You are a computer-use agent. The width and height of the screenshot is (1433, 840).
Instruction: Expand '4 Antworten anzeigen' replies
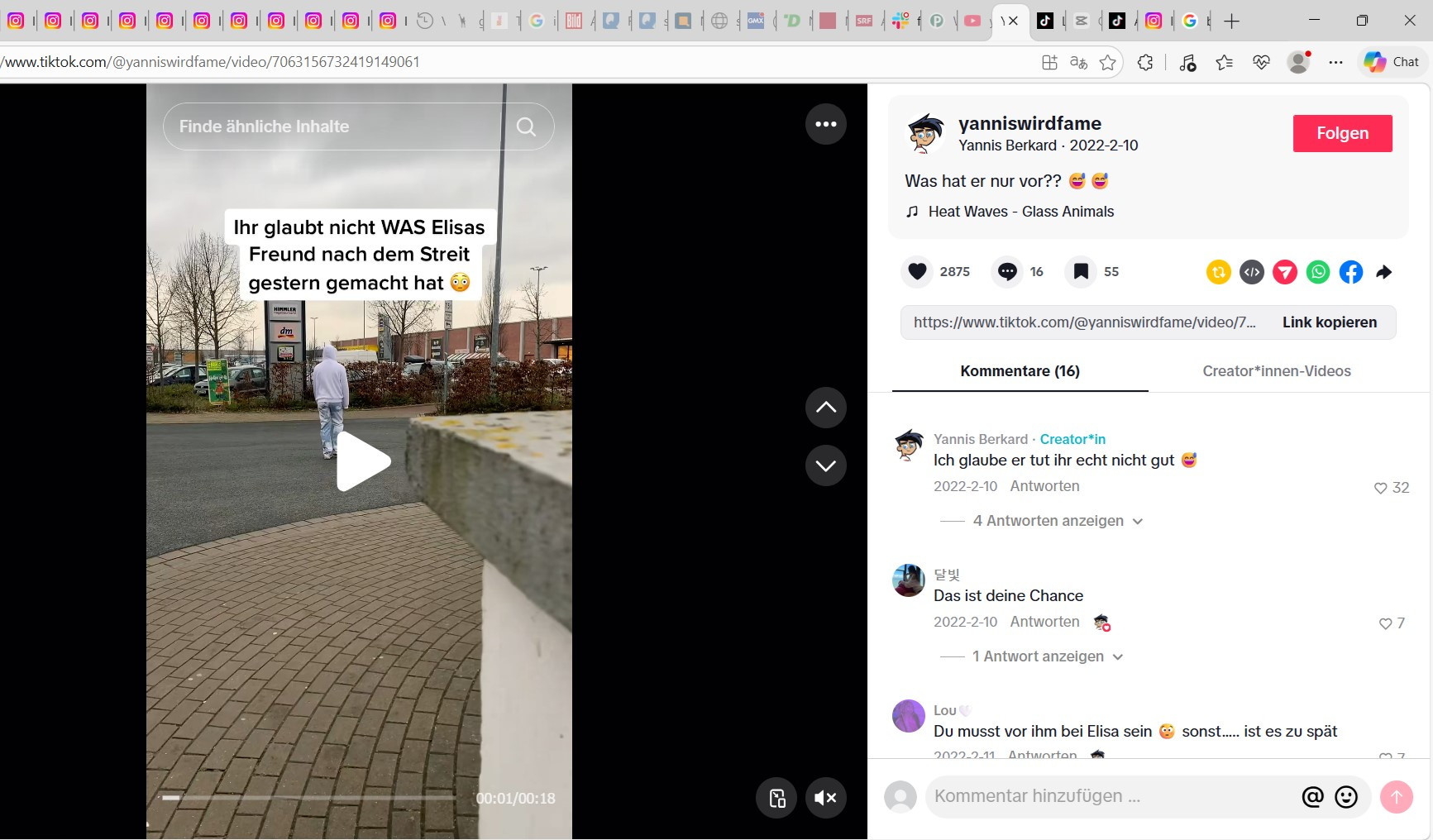[1048, 521]
